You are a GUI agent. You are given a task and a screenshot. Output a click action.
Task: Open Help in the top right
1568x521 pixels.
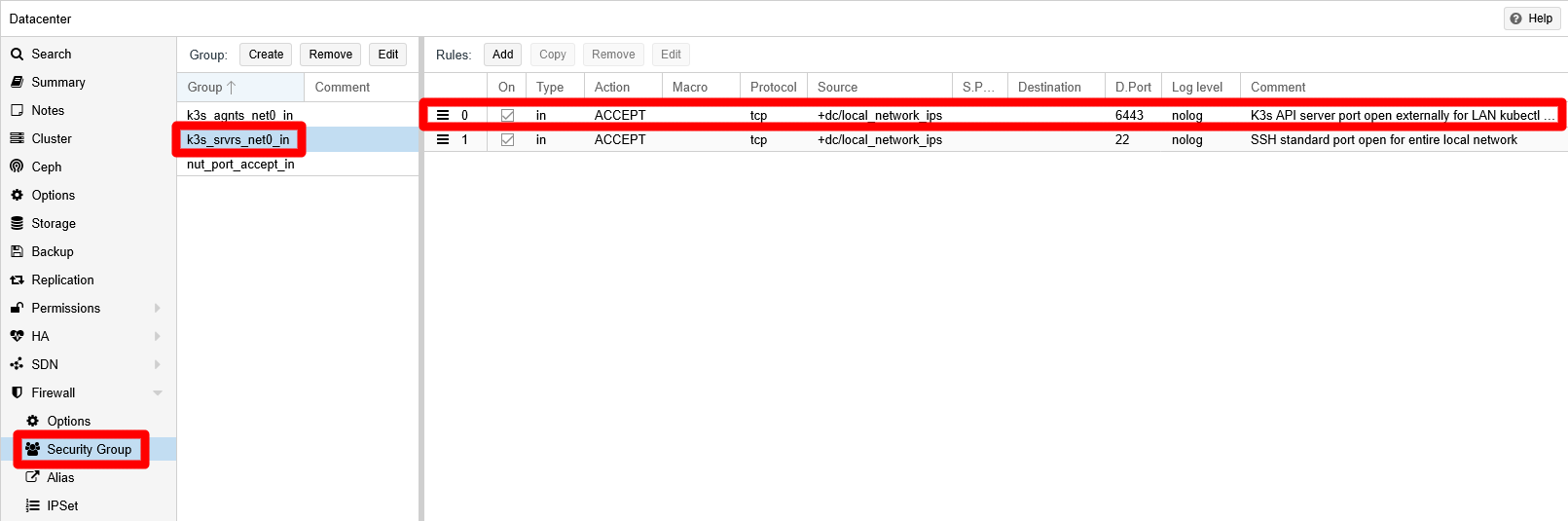click(x=1531, y=19)
